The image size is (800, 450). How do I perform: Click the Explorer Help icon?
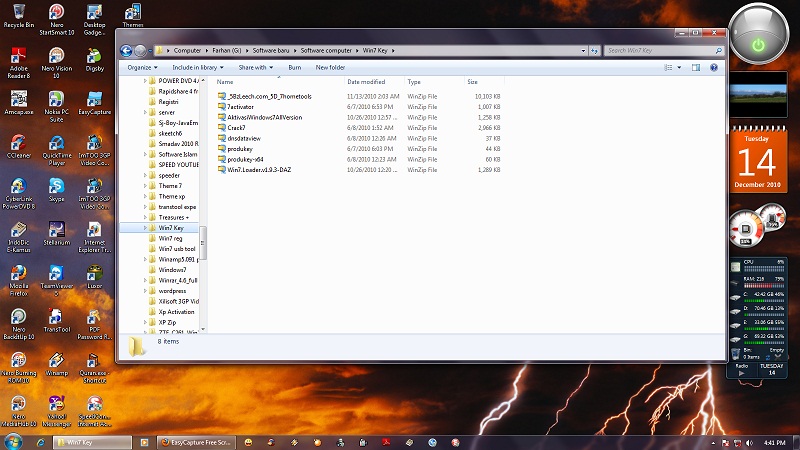[x=714, y=67]
